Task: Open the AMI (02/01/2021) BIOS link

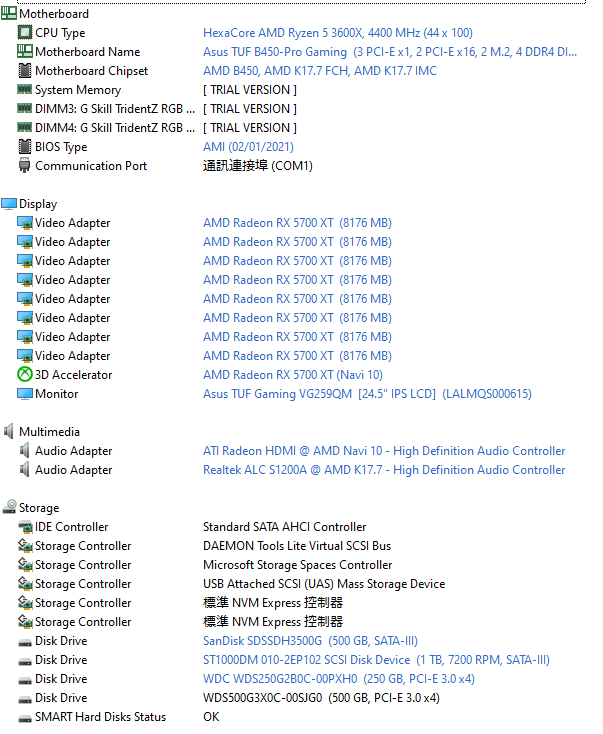Action: coord(248,147)
